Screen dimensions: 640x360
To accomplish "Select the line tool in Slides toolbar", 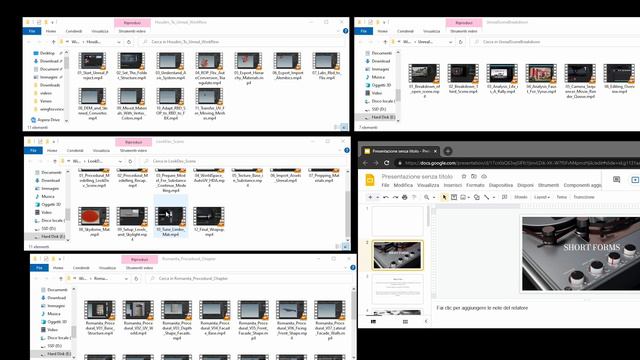I will point(487,197).
